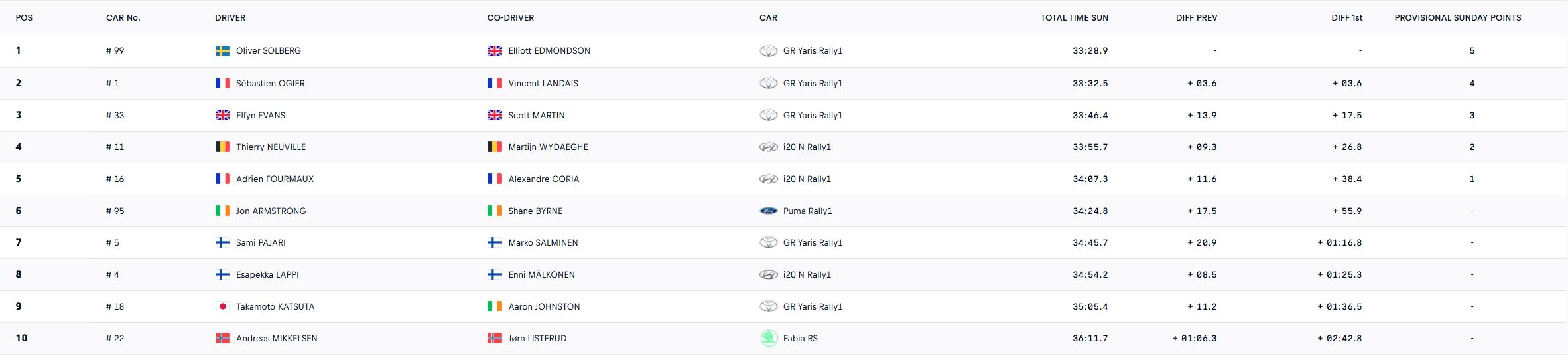
Task: Open driver Elfyn EVANS's name link
Action: [x=260, y=116]
